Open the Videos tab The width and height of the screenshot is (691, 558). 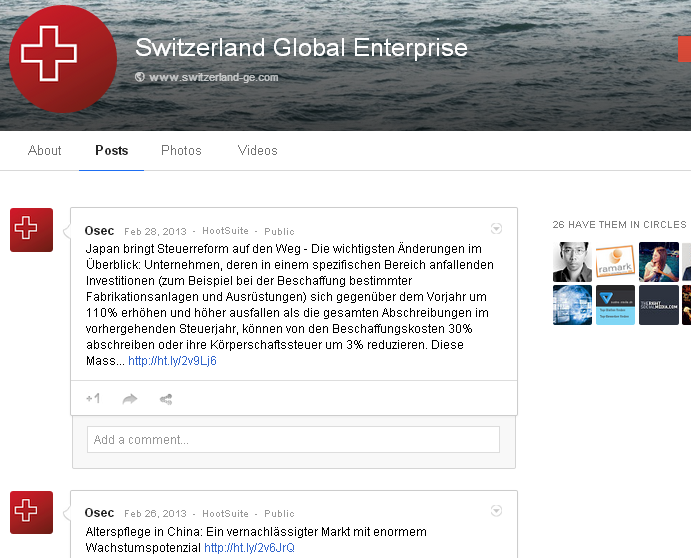pos(257,150)
